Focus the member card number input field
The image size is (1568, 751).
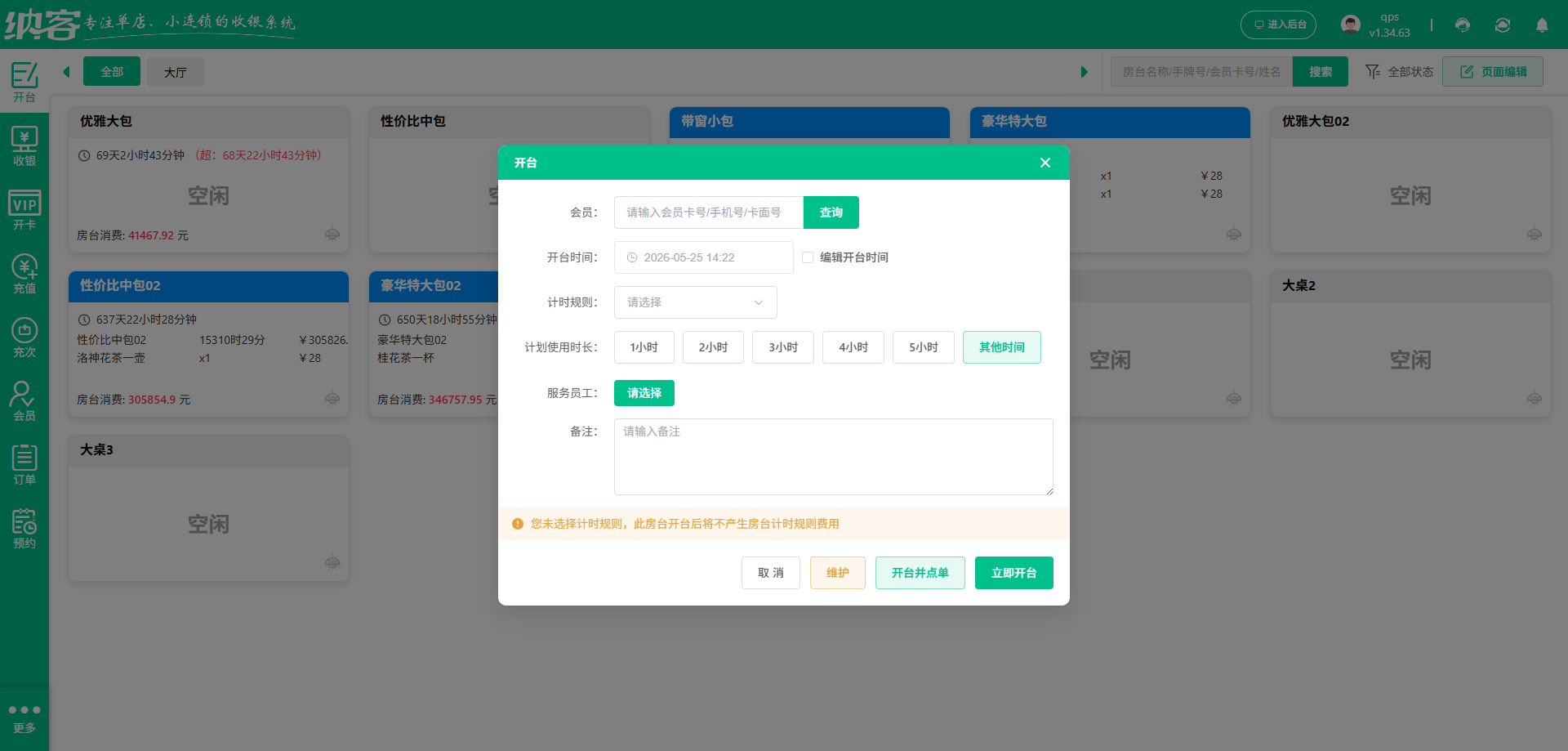tap(709, 212)
